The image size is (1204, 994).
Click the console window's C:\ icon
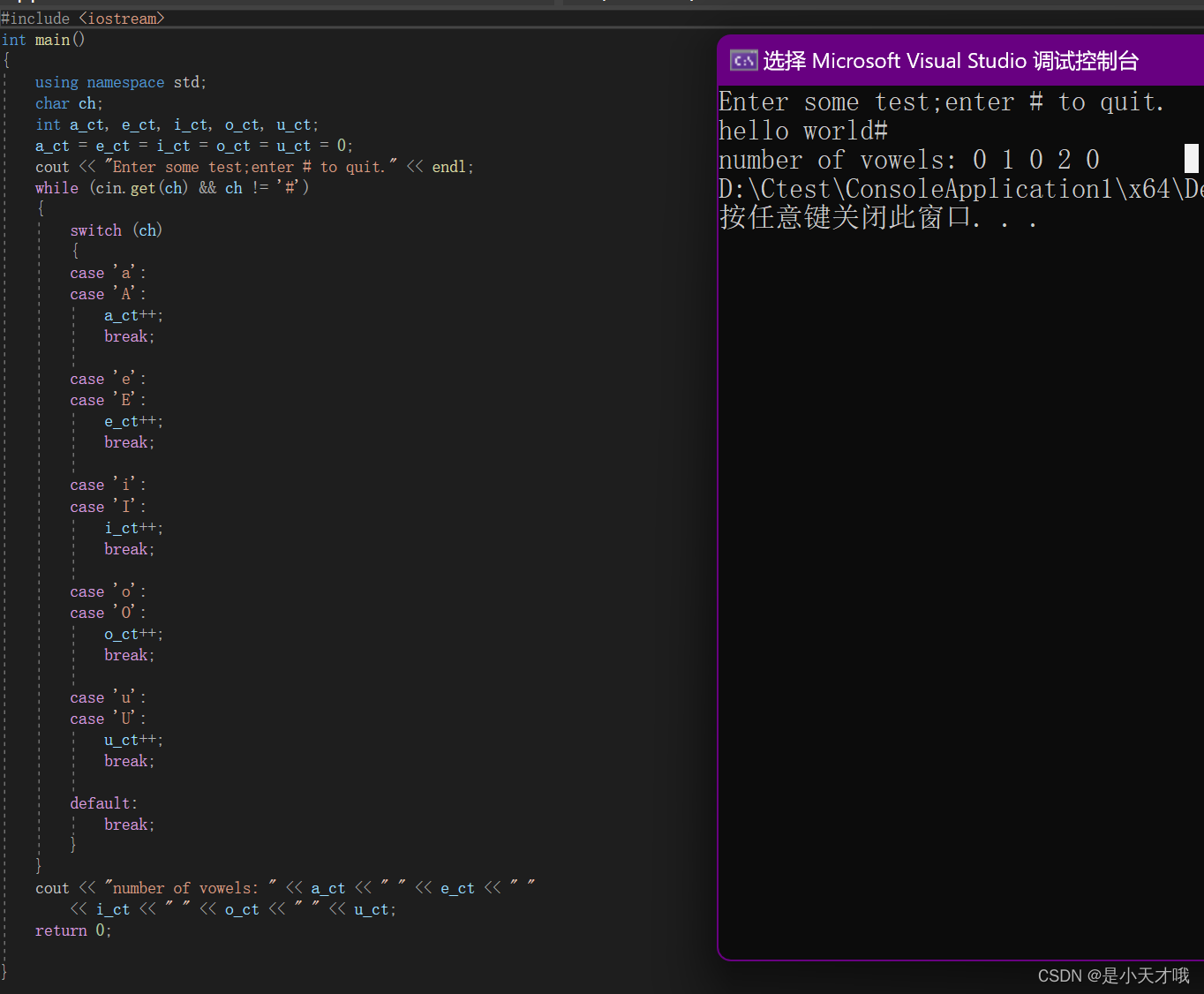(744, 60)
